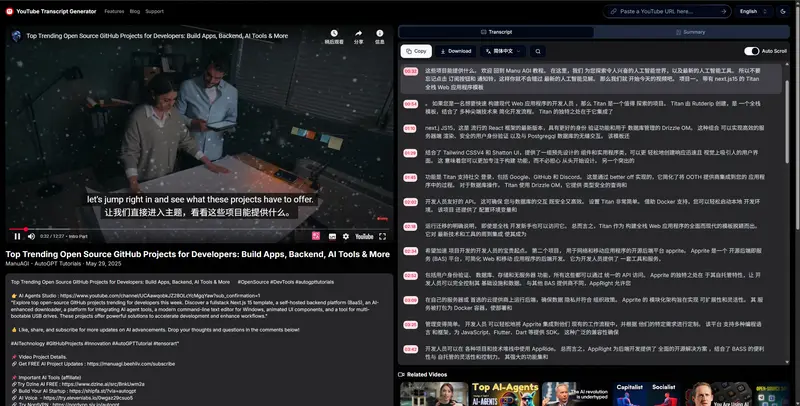Viewport: 800px width, 406px height.
Task: Click the channel avatar in the video header
Action: [x=16, y=36]
